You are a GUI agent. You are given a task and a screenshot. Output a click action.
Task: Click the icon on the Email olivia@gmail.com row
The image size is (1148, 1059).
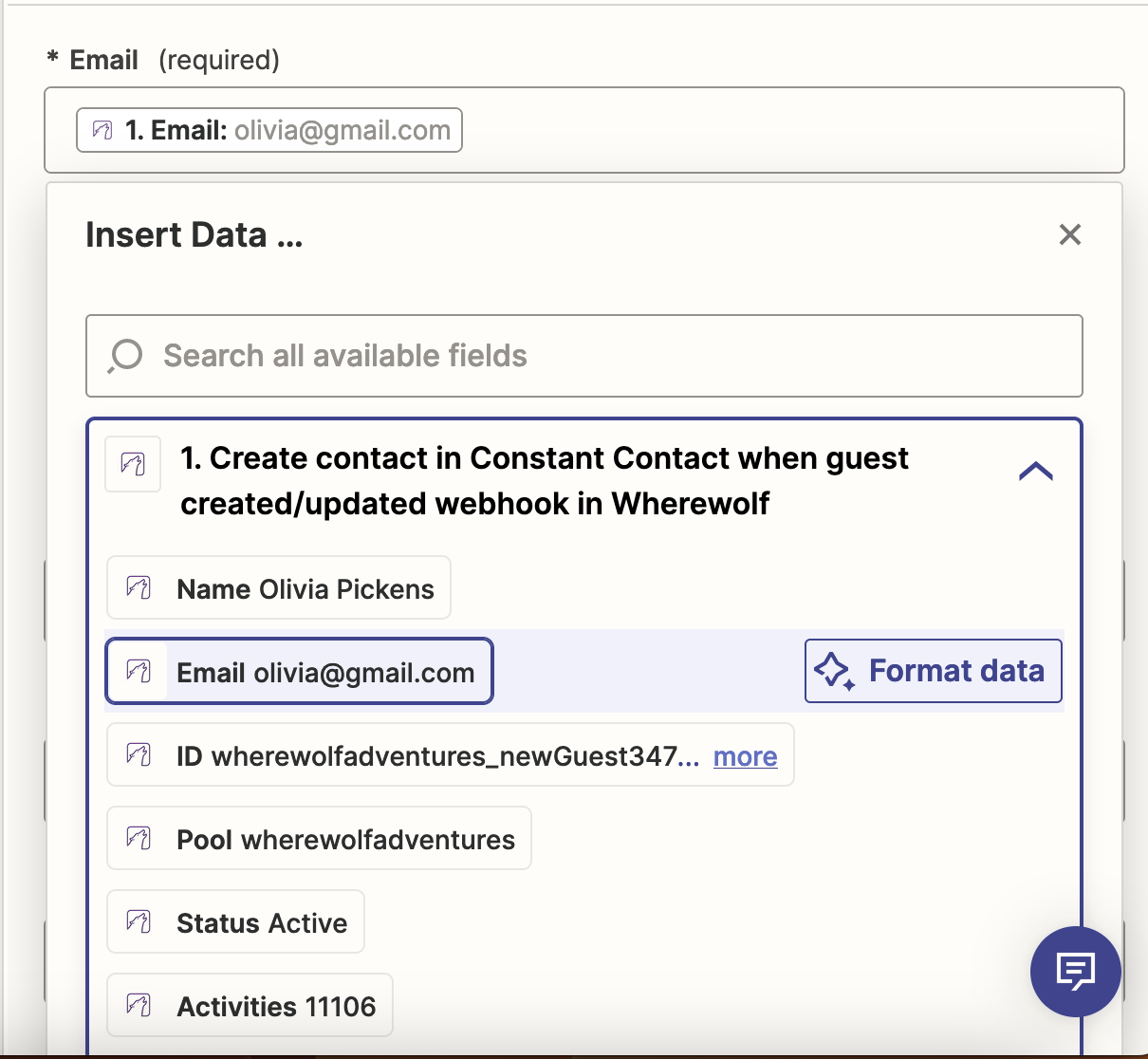[139, 672]
